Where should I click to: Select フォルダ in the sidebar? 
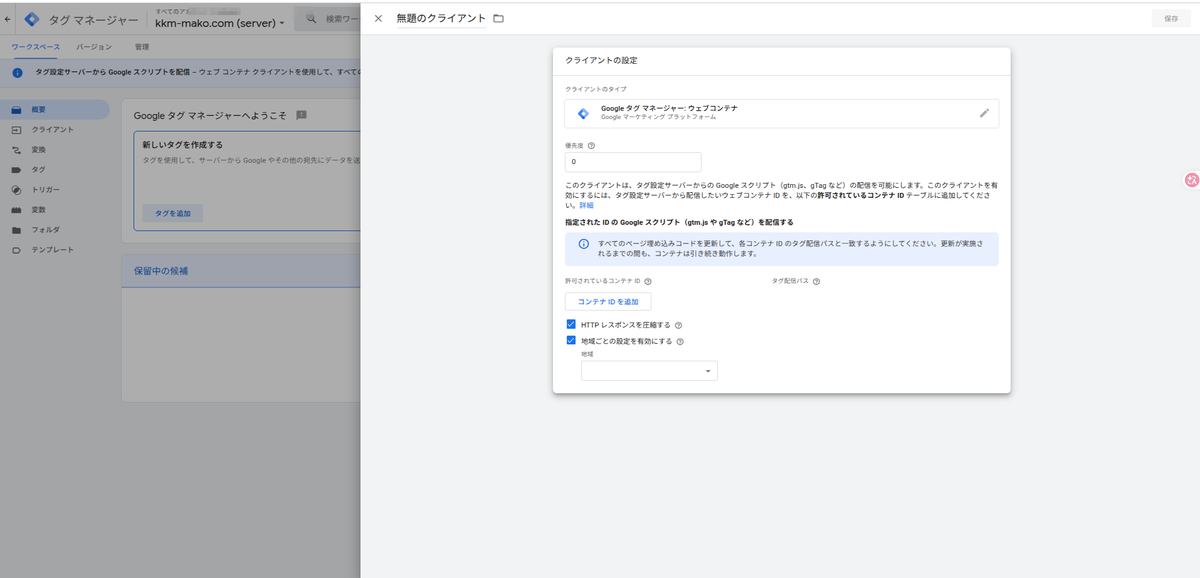(54, 230)
